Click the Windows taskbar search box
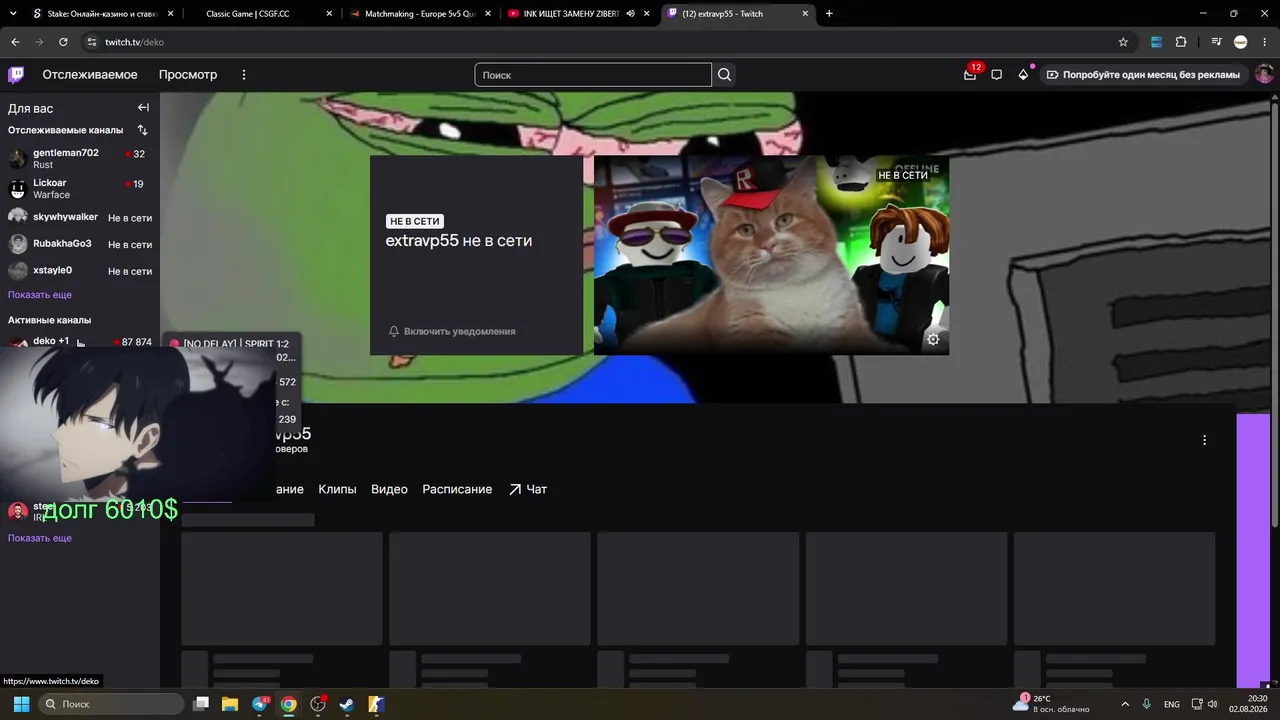The height and width of the screenshot is (720, 1280). click(111, 704)
